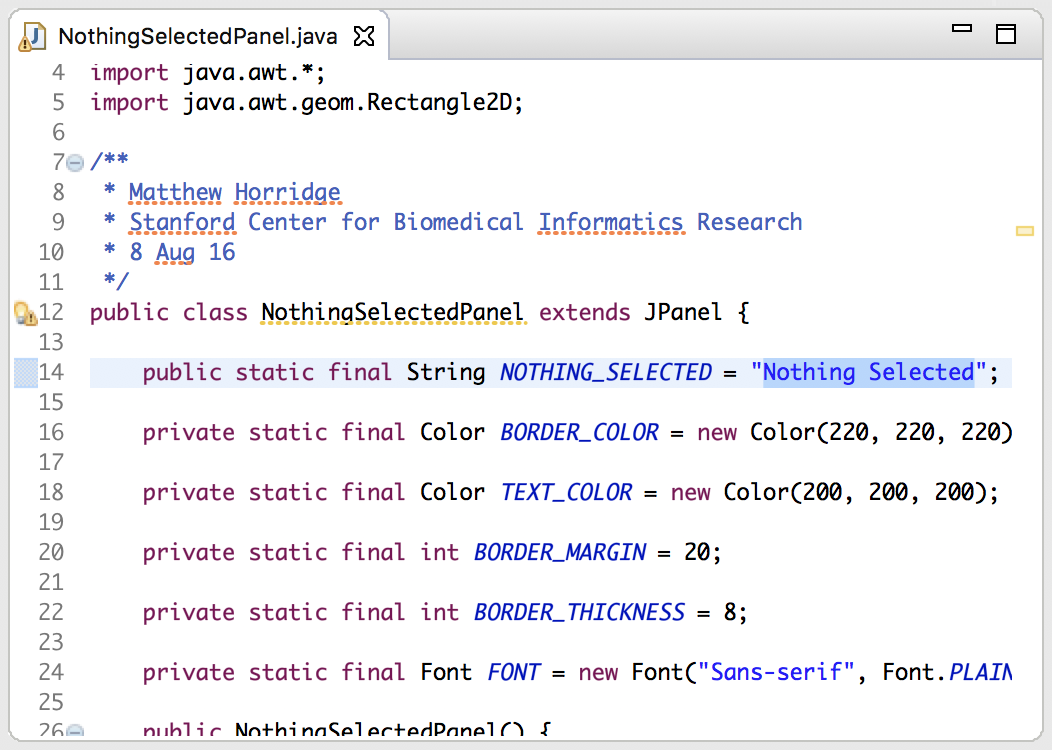Click the "Sans-serif" string literal
The width and height of the screenshot is (1052, 750).
776,672
